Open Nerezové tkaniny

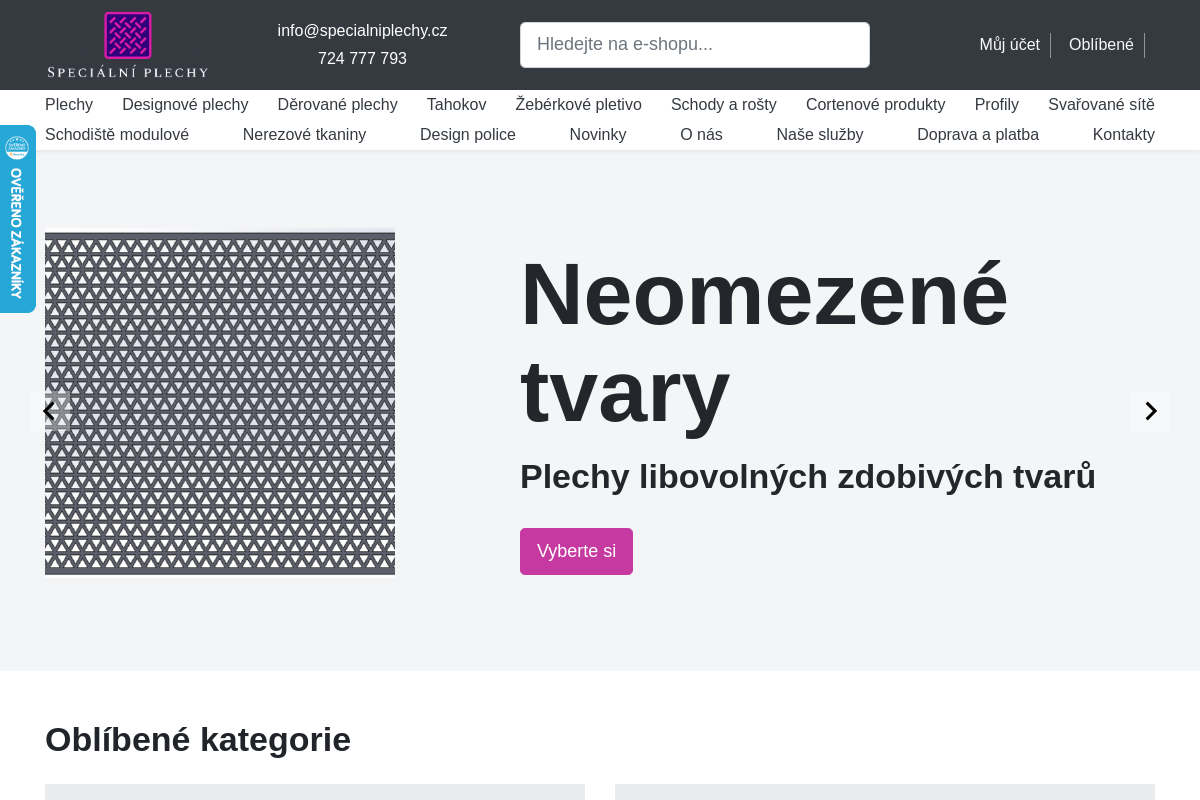305,135
